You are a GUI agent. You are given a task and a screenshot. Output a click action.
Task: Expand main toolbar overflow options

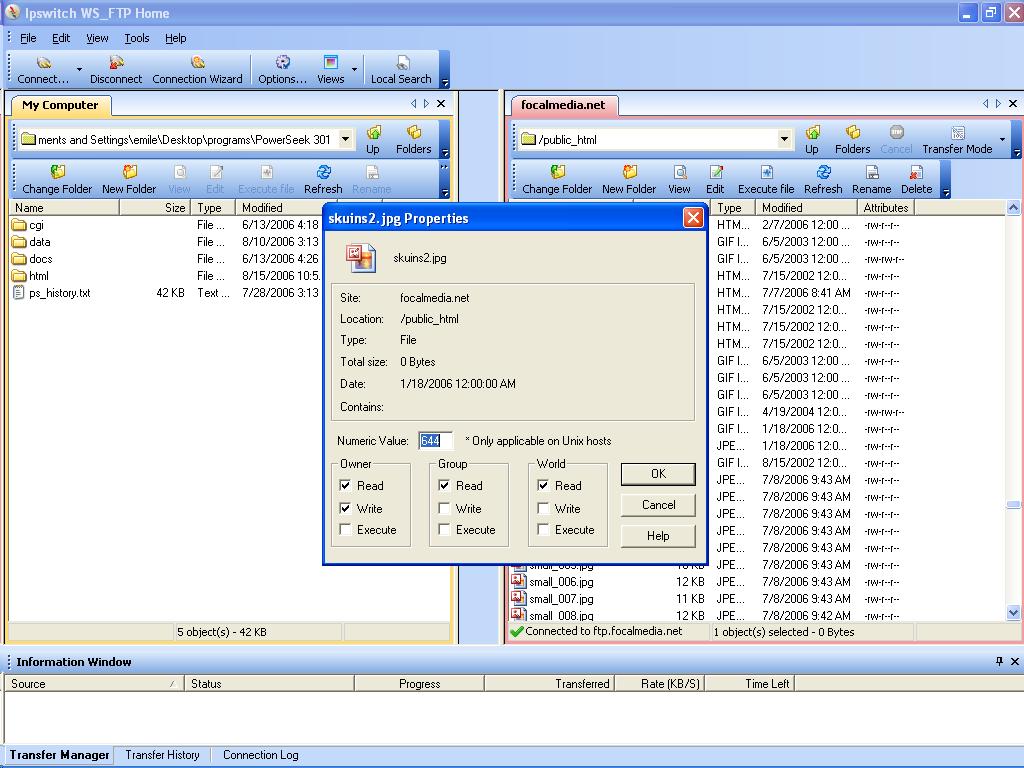pos(445,82)
